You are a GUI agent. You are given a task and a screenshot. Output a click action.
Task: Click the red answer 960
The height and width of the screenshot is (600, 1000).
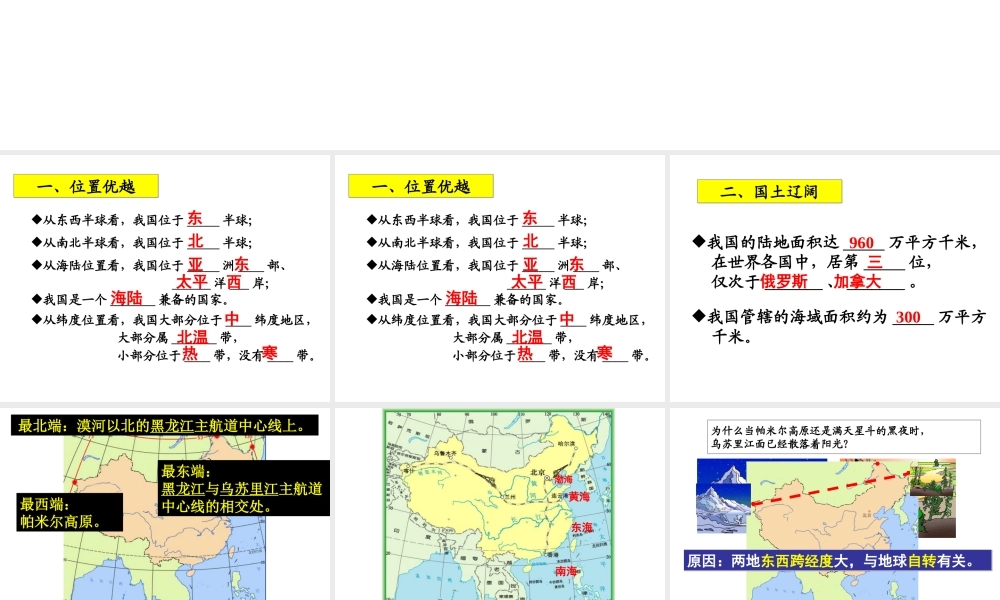click(861, 243)
